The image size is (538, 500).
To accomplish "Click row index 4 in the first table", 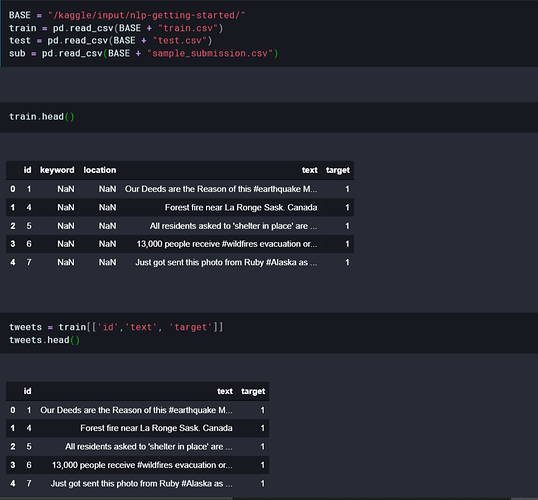I will [13, 263].
